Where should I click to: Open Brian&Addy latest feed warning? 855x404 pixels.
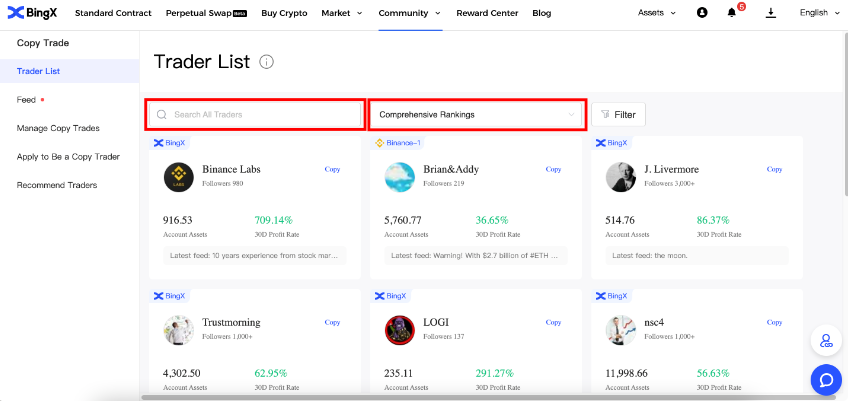pyautogui.click(x=476, y=255)
